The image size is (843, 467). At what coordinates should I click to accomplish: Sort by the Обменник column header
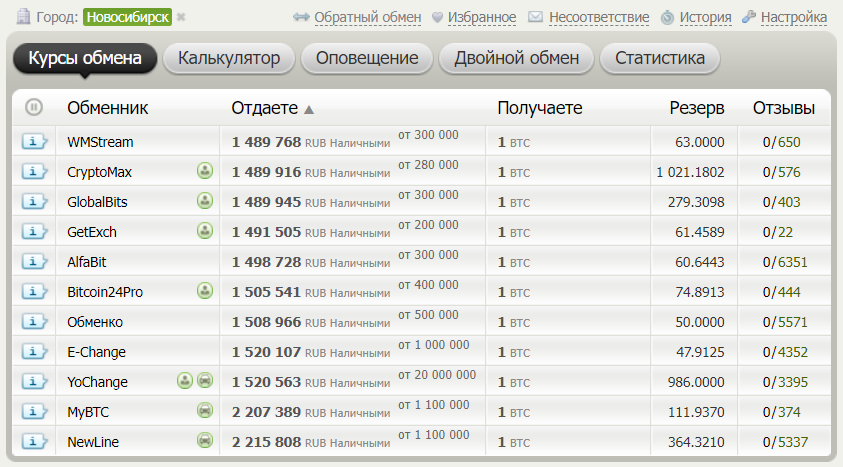pyautogui.click(x=108, y=108)
